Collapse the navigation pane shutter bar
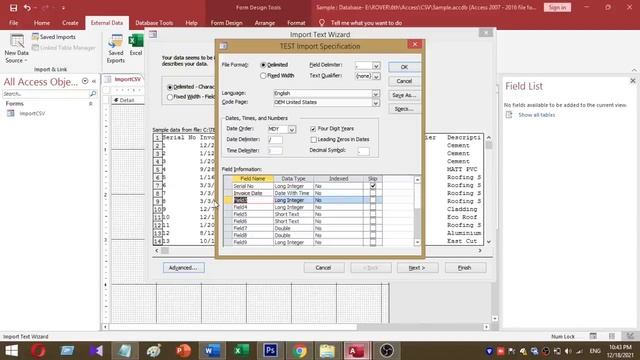The width and height of the screenshot is (640, 360). point(94,81)
